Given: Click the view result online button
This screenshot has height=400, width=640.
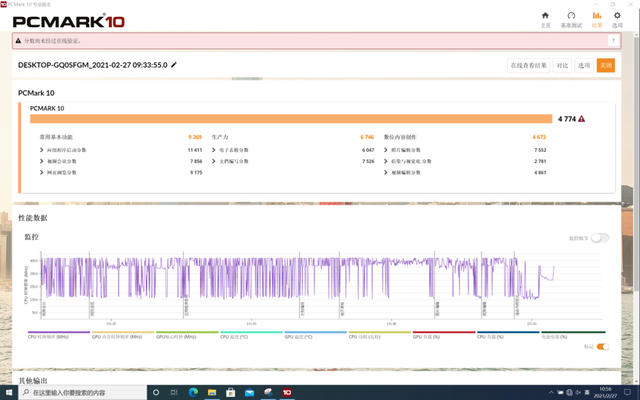Looking at the screenshot, I should tap(529, 65).
